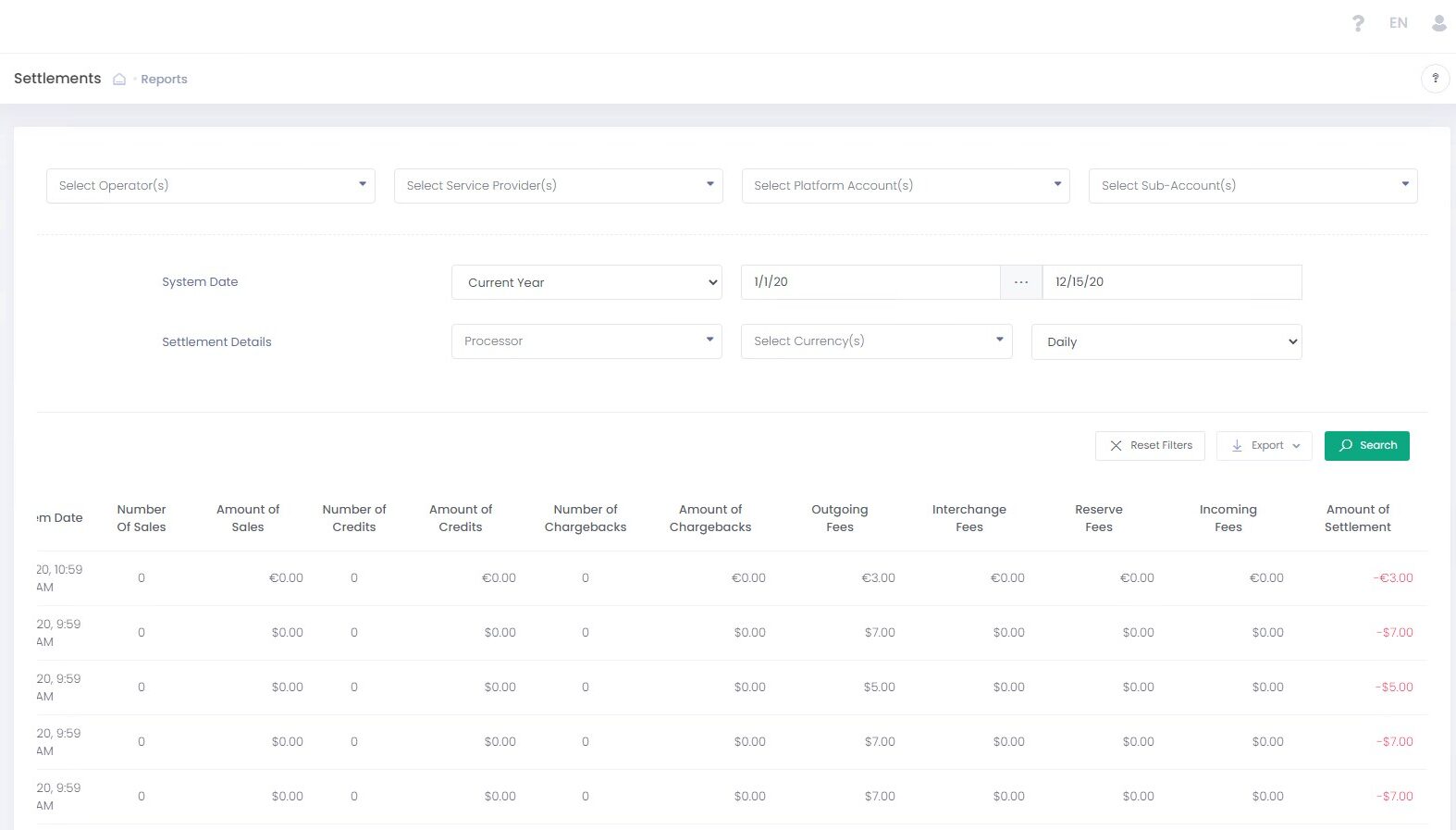Open the Reports breadcrumb link
The height and width of the screenshot is (830, 1456).
(x=164, y=80)
